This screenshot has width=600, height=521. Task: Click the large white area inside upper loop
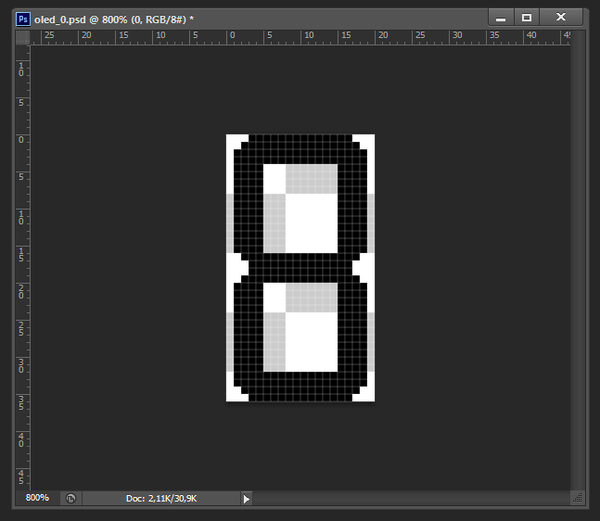click(x=311, y=222)
